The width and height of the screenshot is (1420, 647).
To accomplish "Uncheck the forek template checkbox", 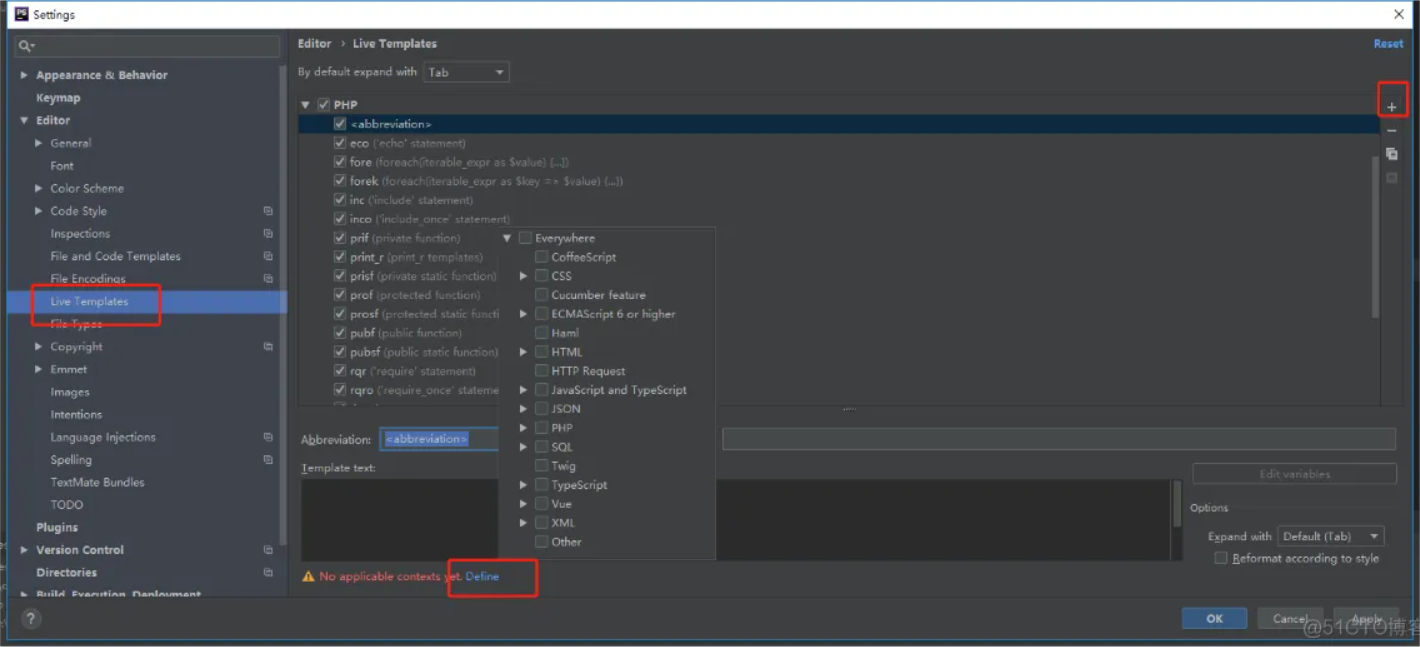I will [340, 181].
